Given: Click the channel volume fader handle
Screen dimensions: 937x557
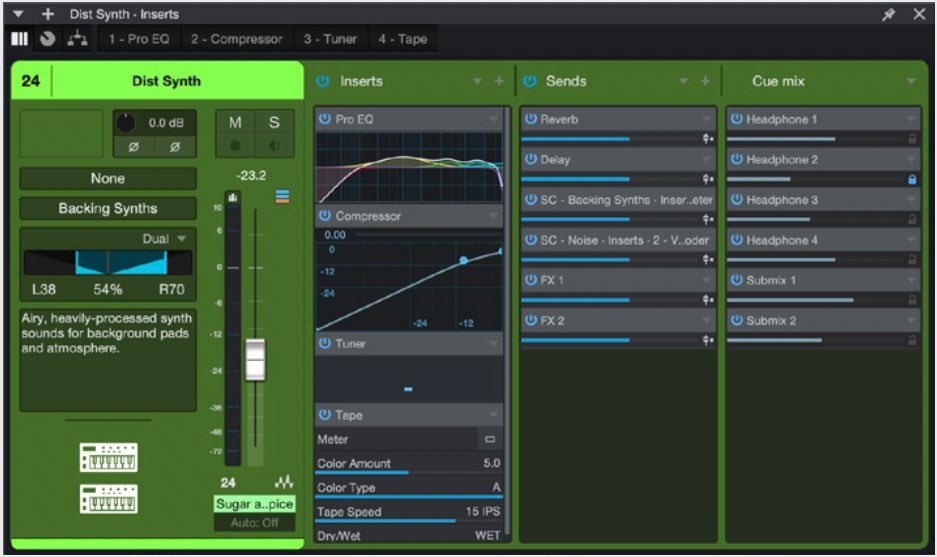Looking at the screenshot, I should [x=256, y=359].
